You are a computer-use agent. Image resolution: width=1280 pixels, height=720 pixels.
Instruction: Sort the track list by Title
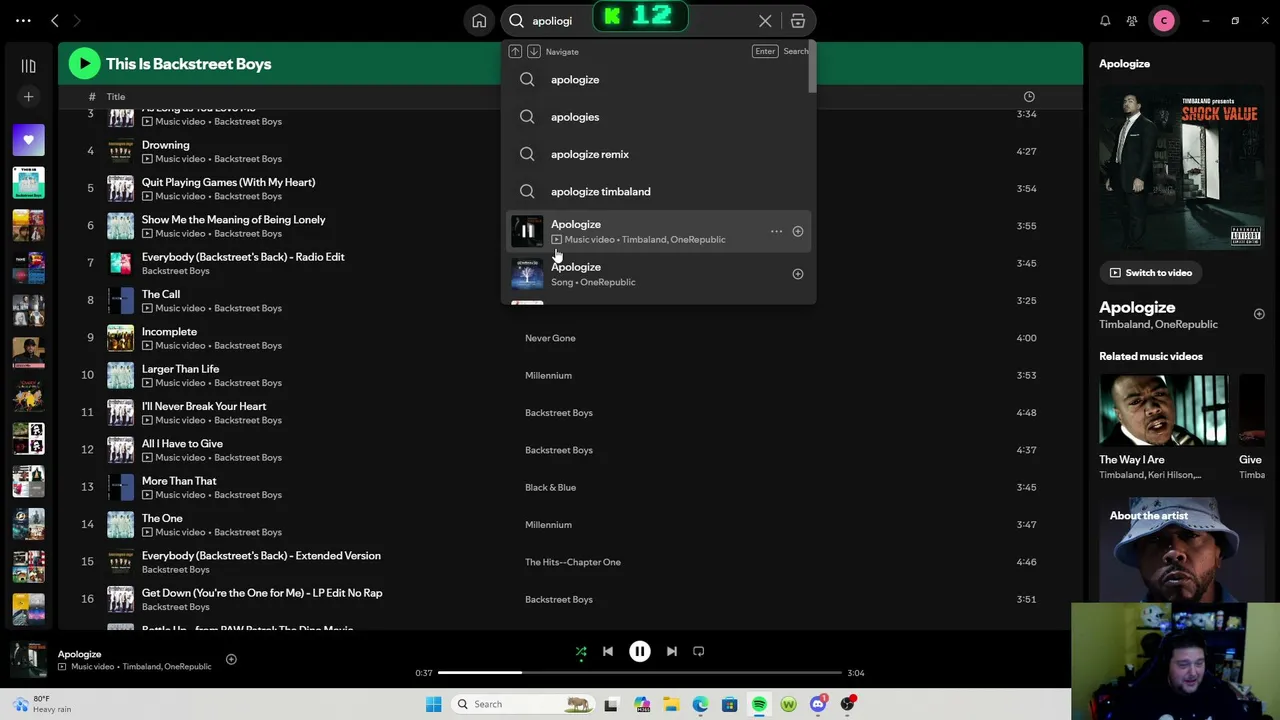116,97
